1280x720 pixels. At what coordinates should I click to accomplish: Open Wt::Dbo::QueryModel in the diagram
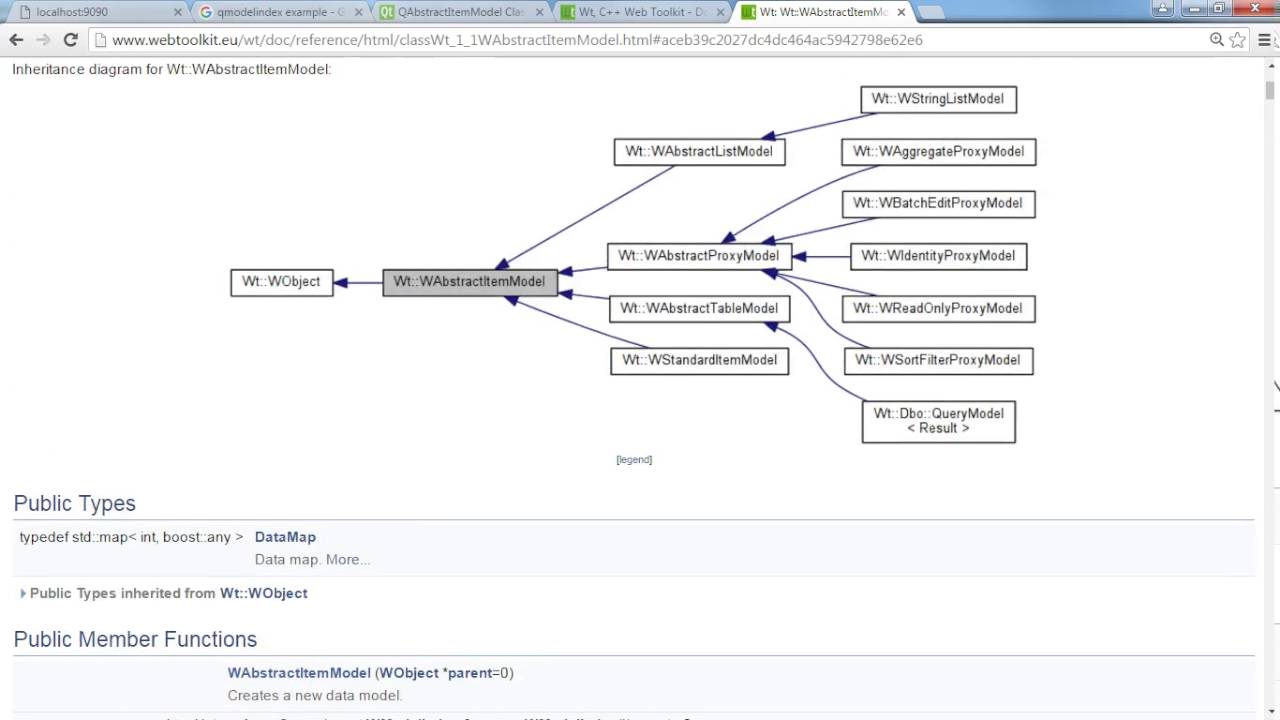click(x=938, y=421)
